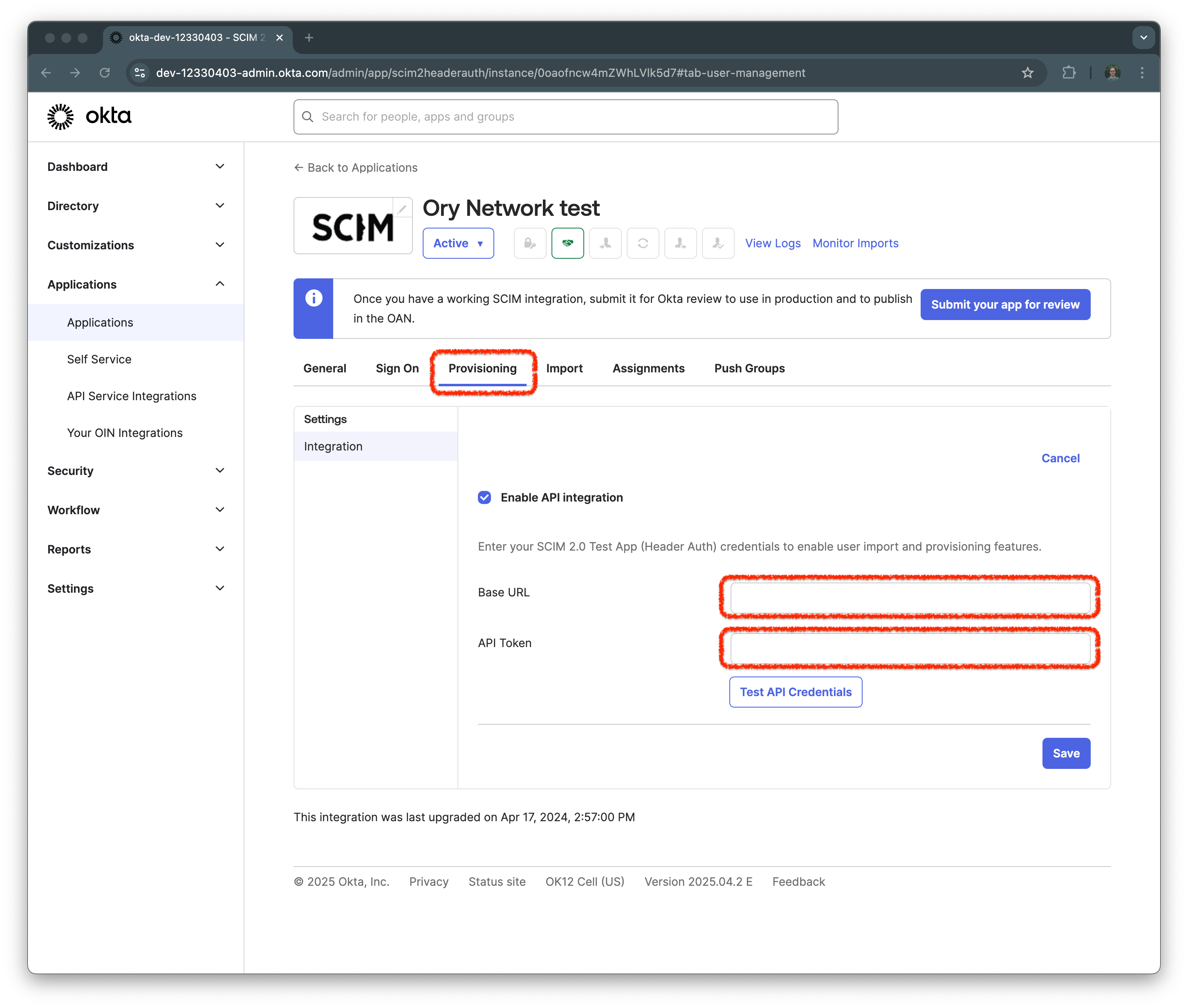Click the search magnifier in search bar

[x=308, y=116]
